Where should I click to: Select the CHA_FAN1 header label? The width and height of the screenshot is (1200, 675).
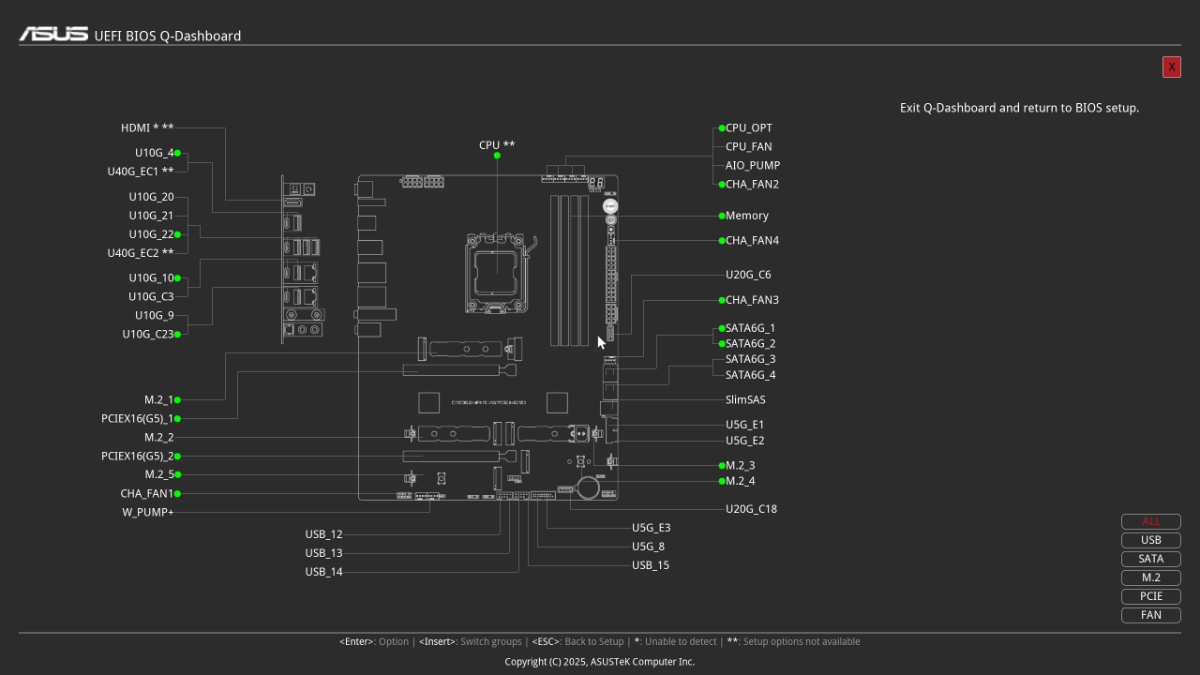(x=146, y=494)
